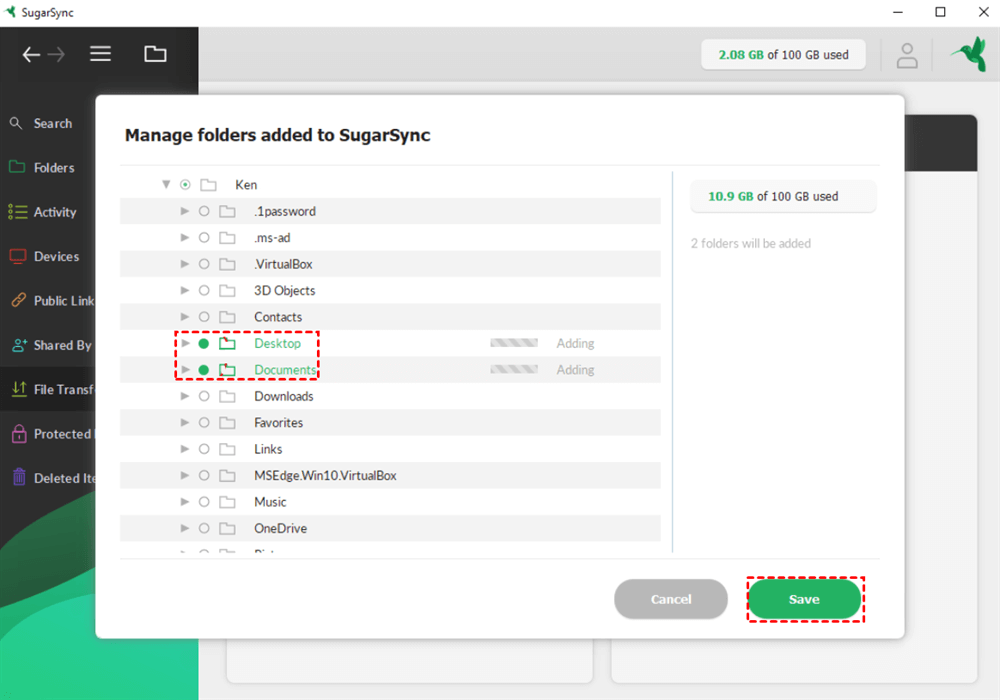Open the Activity sidebar section

click(55, 212)
